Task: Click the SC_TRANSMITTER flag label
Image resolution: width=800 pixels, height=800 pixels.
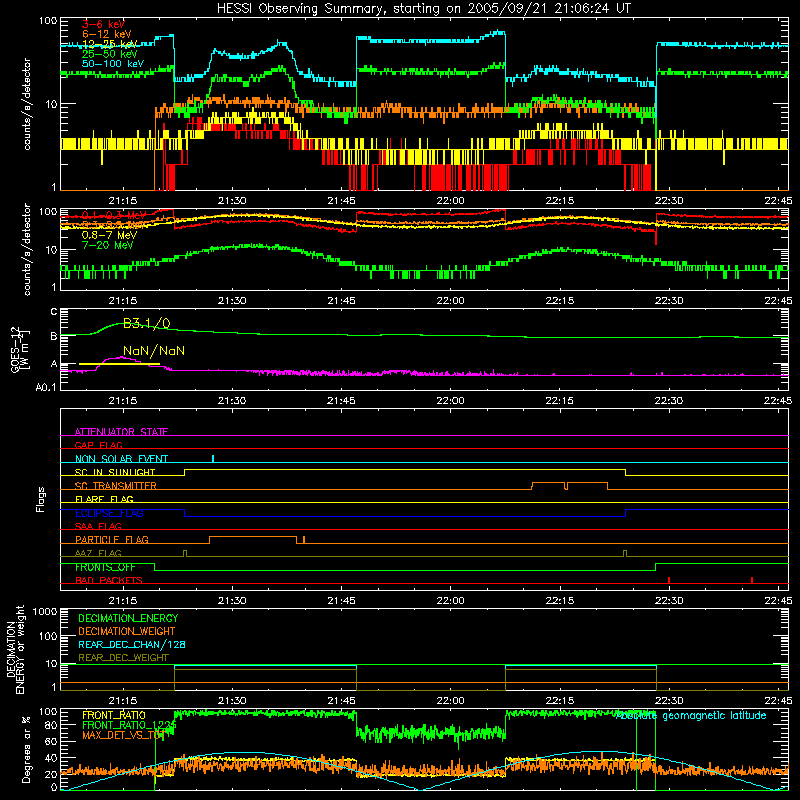Action: 115,485
